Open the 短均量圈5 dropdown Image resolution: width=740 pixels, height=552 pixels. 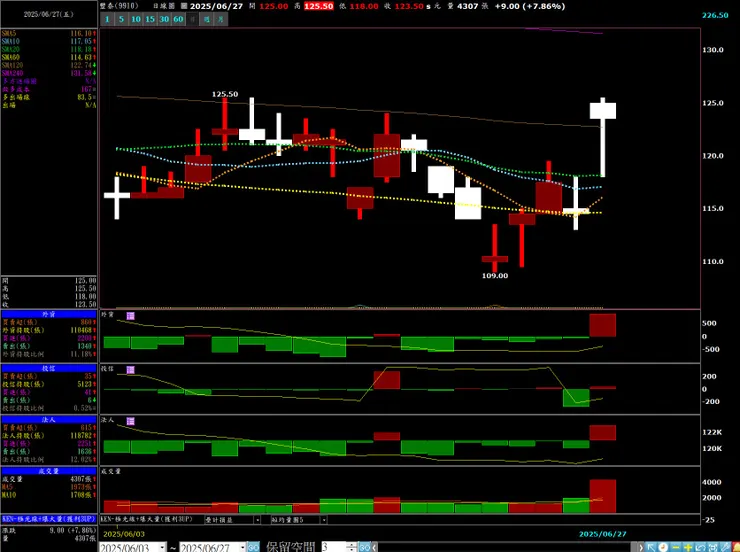324,520
